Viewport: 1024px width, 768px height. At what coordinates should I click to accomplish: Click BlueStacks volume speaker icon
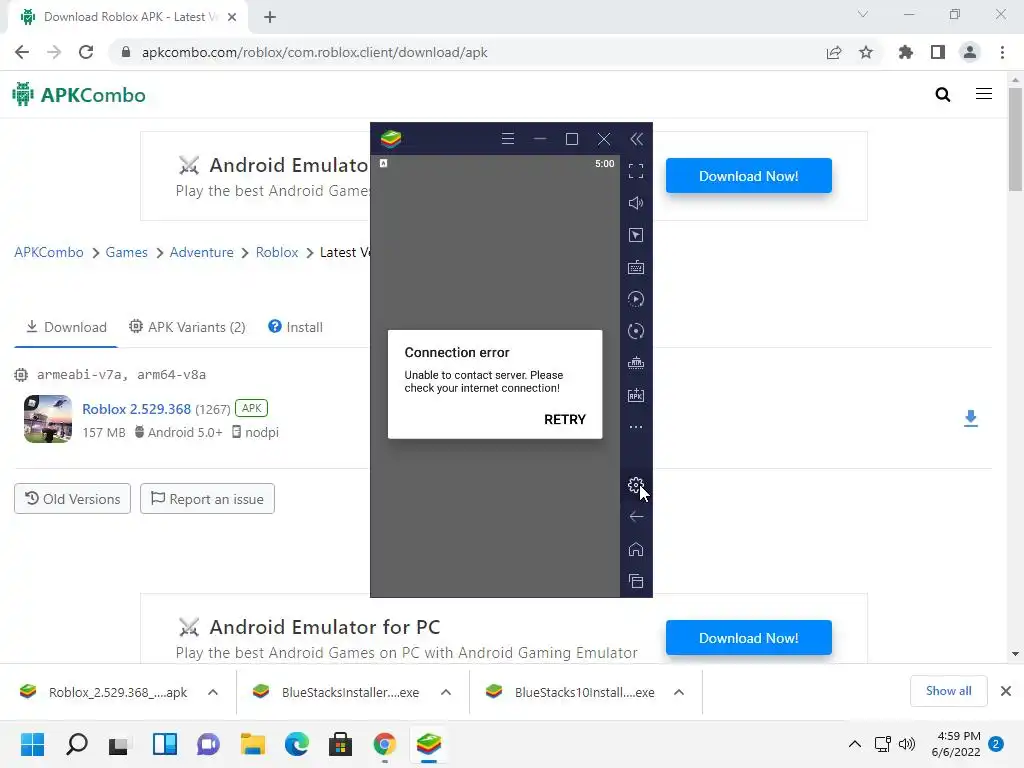tap(635, 203)
